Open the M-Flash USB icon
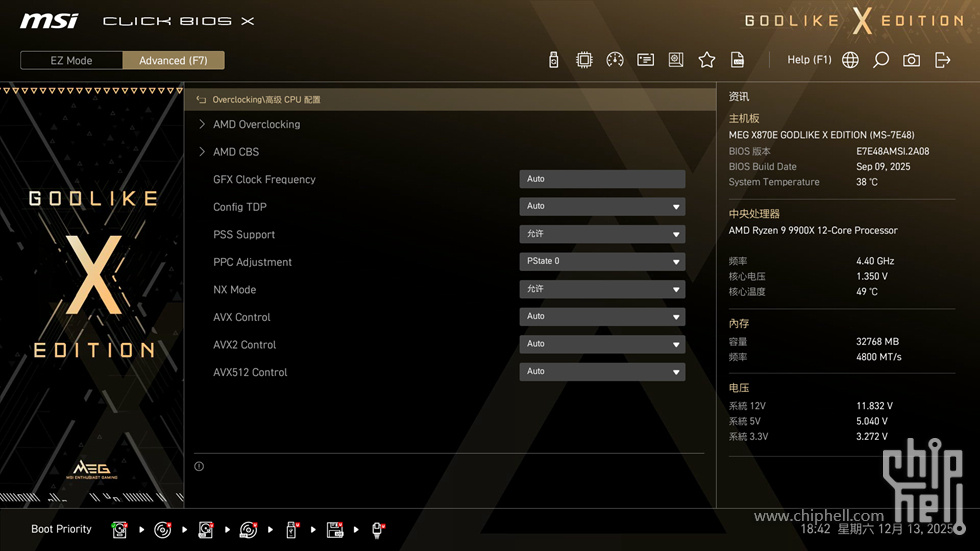 point(554,60)
